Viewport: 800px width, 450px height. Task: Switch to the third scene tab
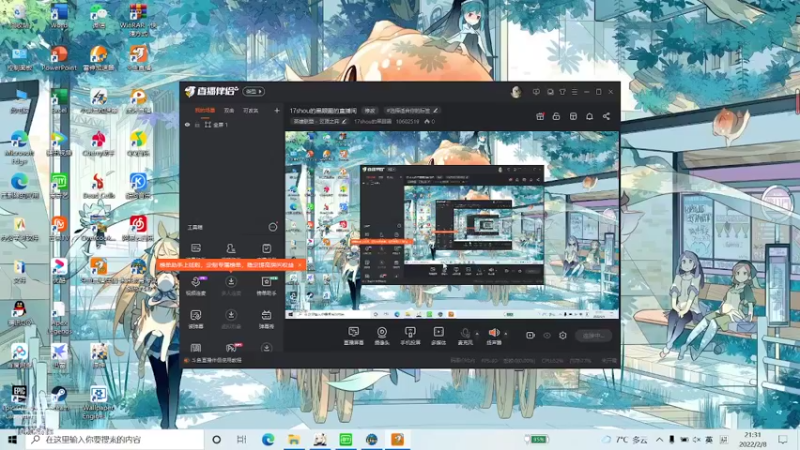pyautogui.click(x=251, y=110)
